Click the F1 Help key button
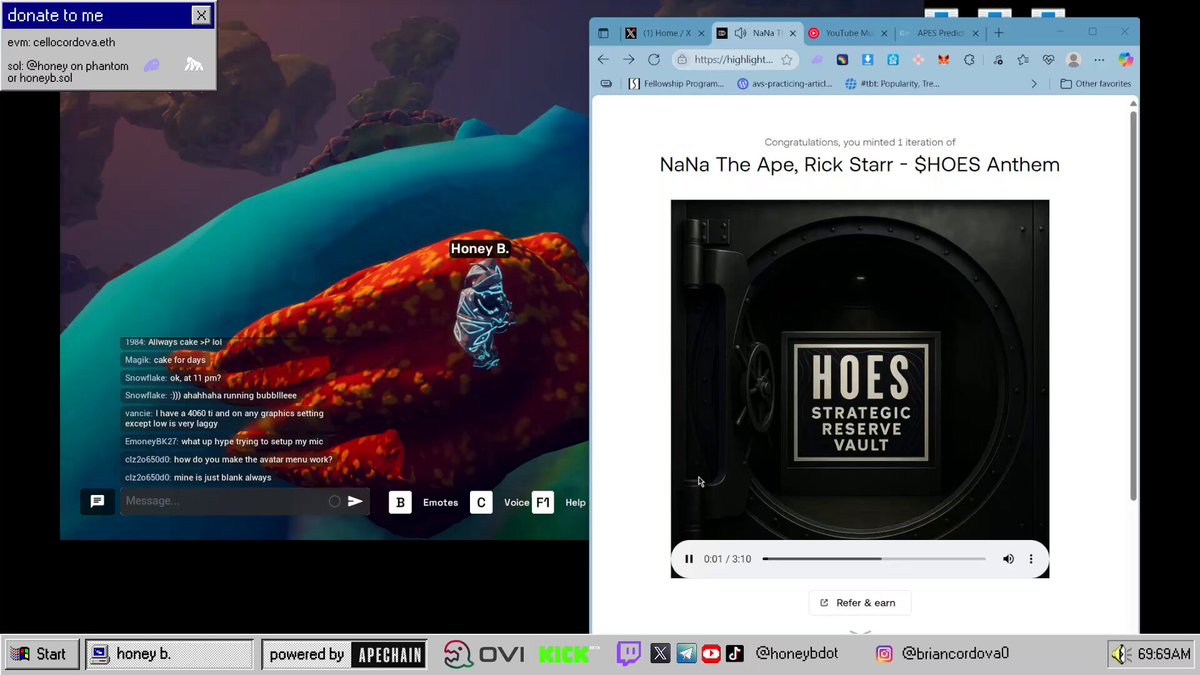 point(542,502)
